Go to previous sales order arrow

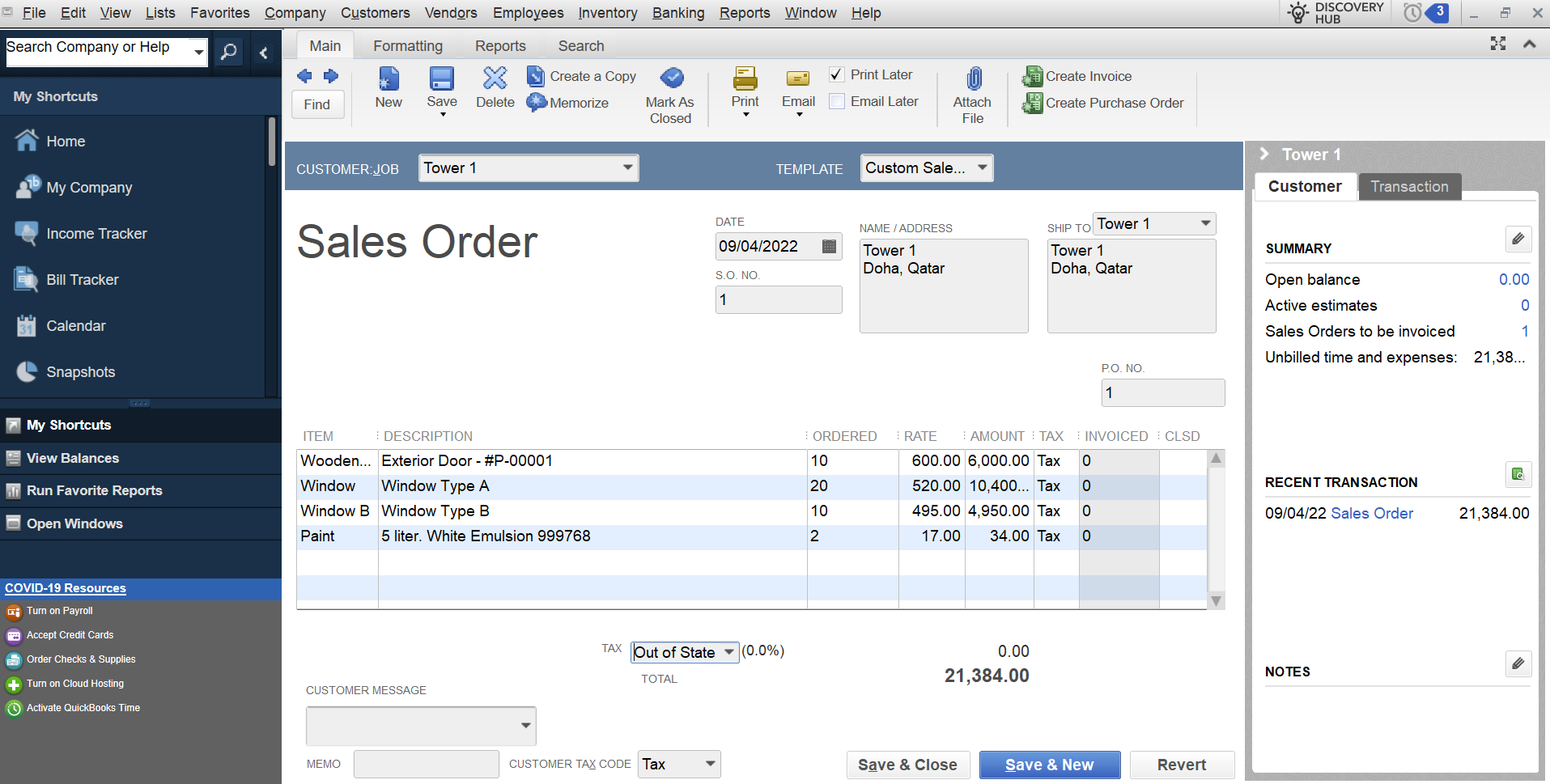[304, 76]
